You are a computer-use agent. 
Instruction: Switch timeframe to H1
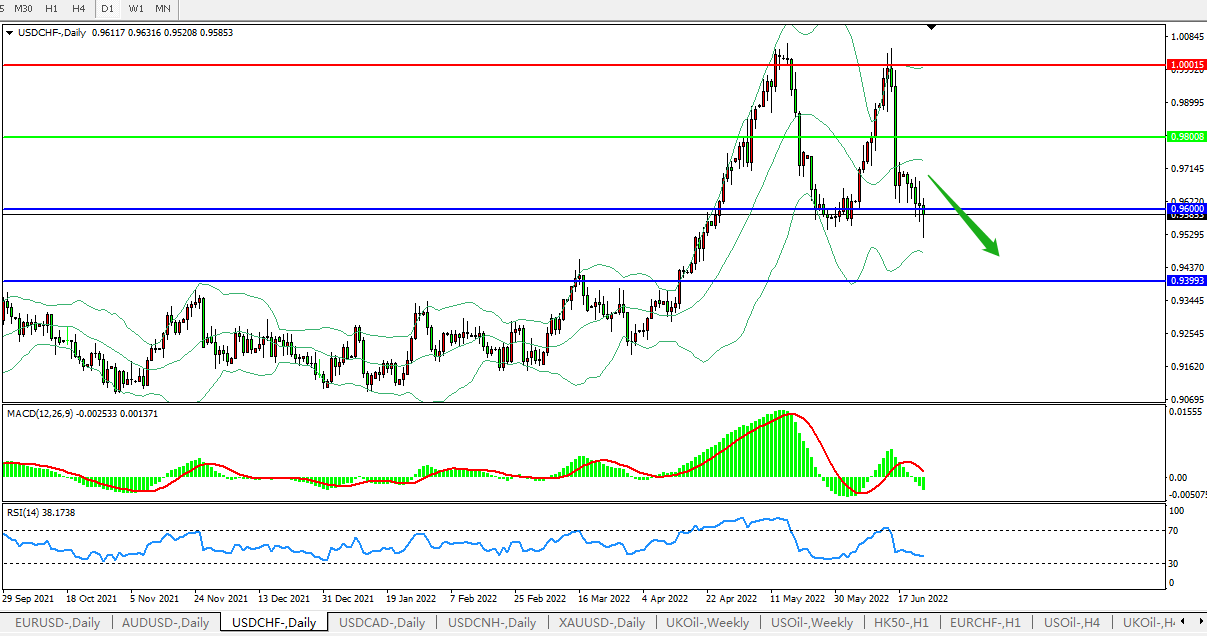(x=52, y=8)
